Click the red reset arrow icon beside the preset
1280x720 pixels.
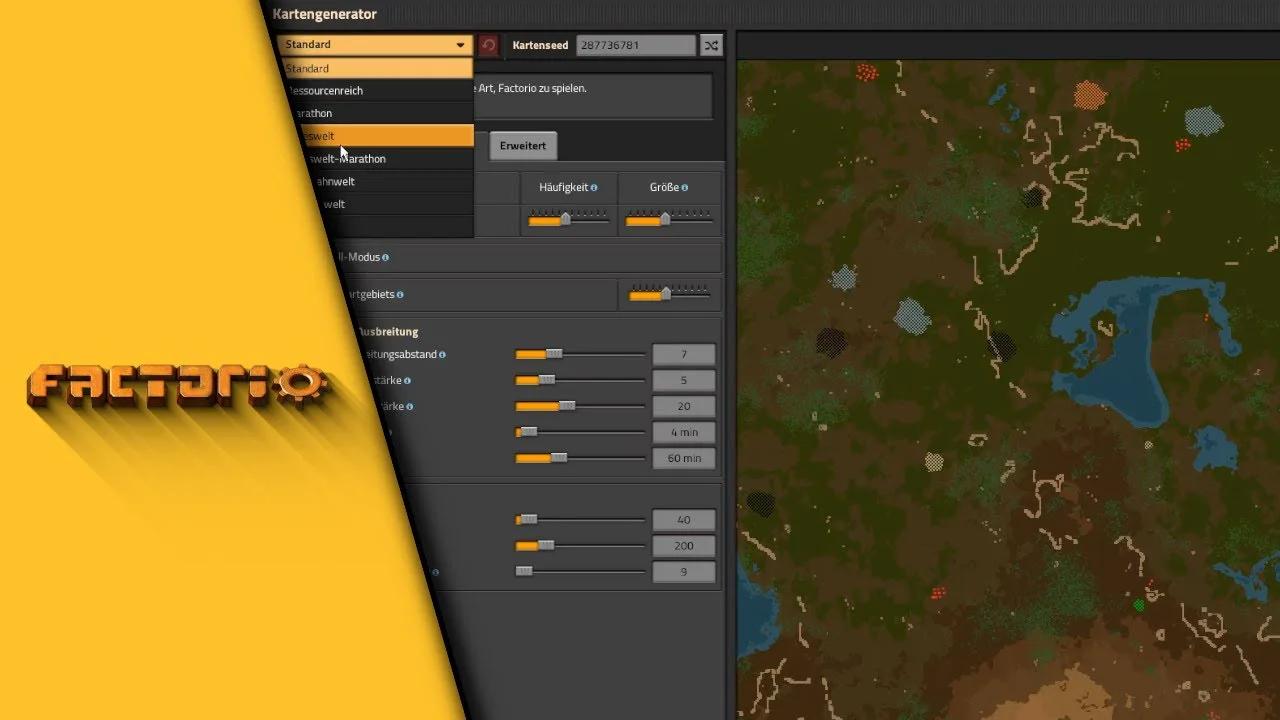coord(489,44)
